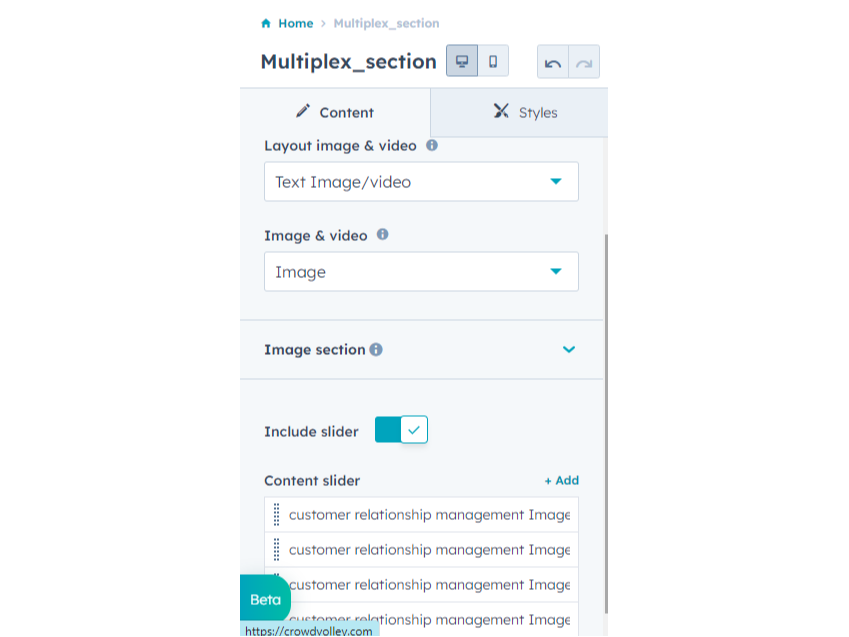Click info icon beside Image & video label
The image size is (849, 637).
[382, 235]
